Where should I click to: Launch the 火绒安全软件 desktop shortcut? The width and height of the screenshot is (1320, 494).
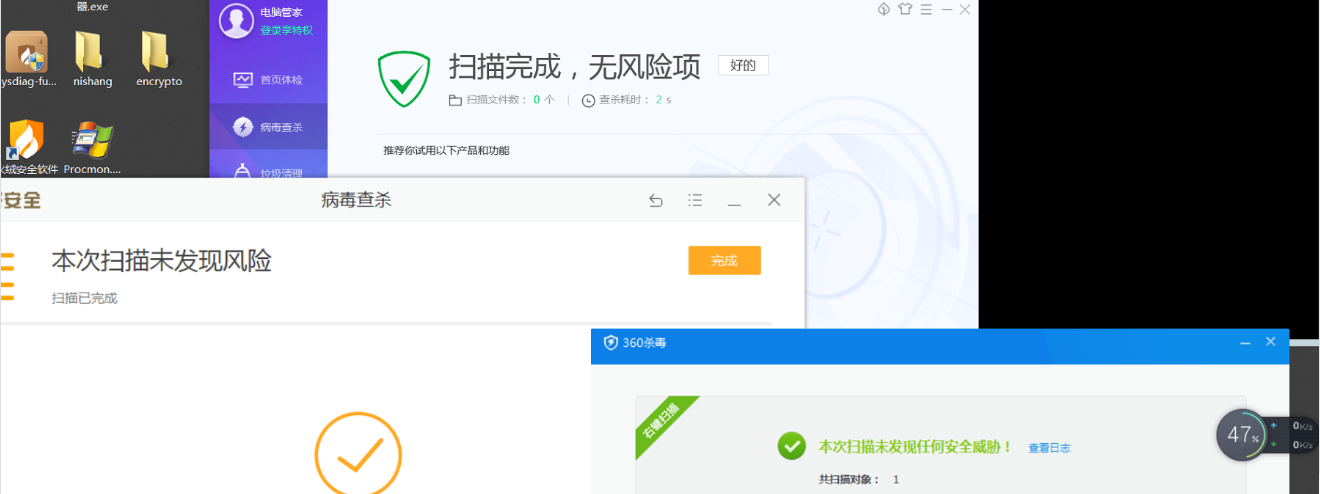[x=27, y=148]
